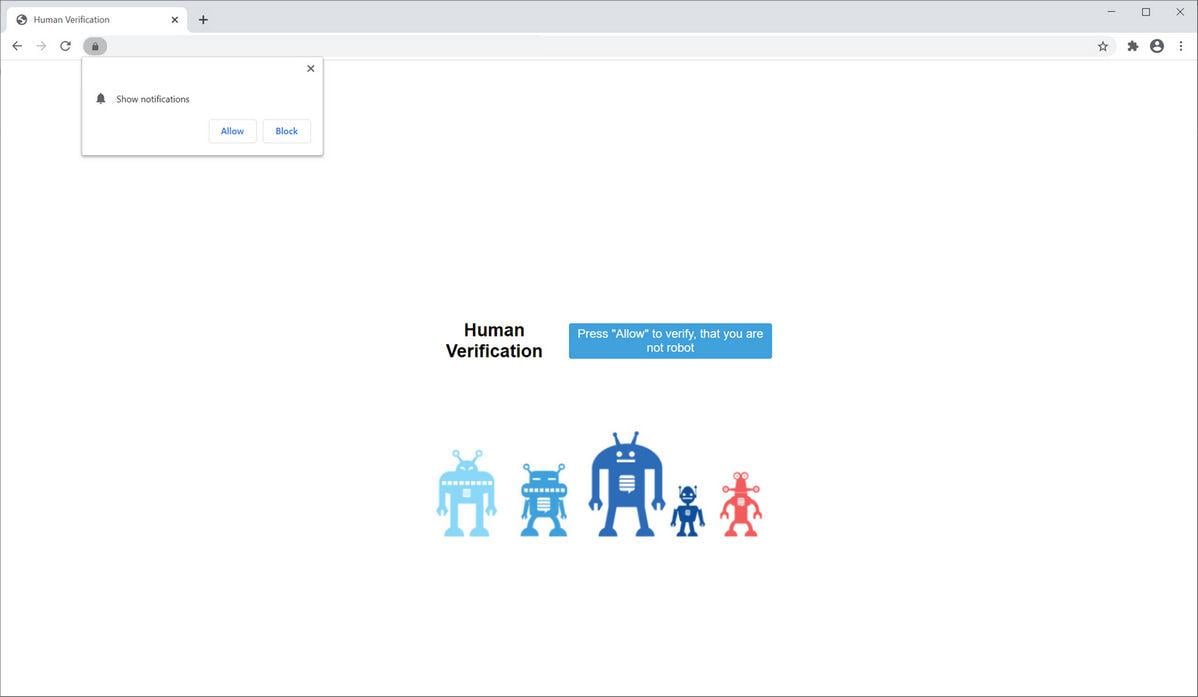
Task: Select the large dark blue robot image
Action: (625, 483)
